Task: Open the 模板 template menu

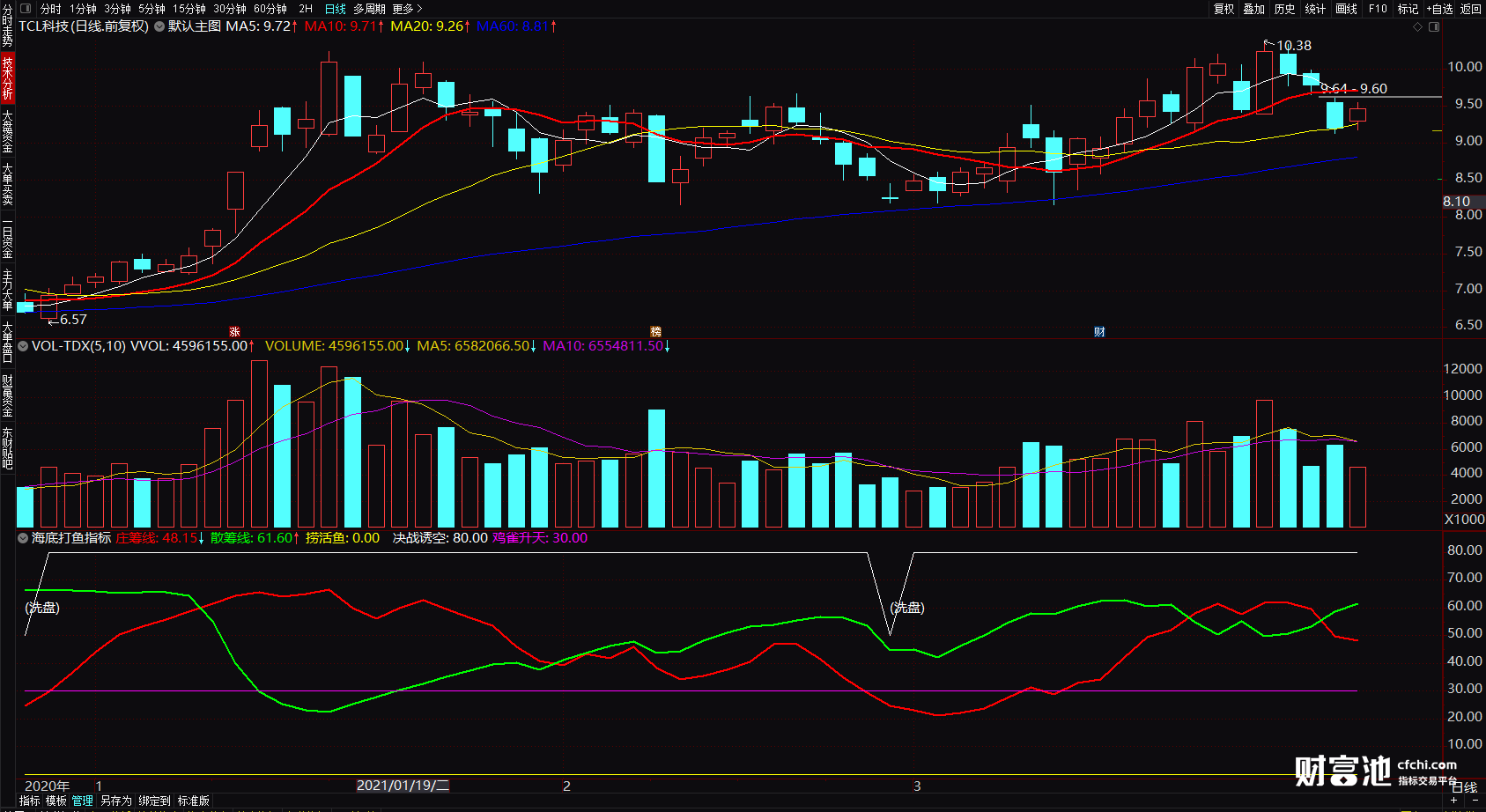Action: pyautogui.click(x=56, y=801)
